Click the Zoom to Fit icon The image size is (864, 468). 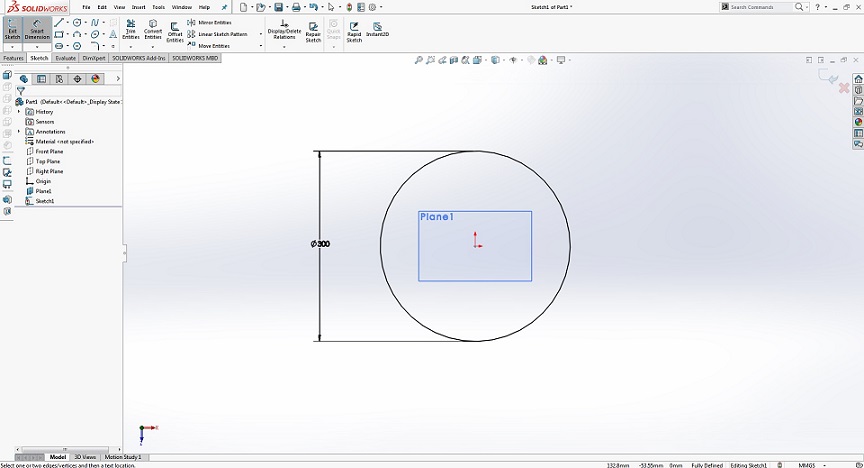418,60
